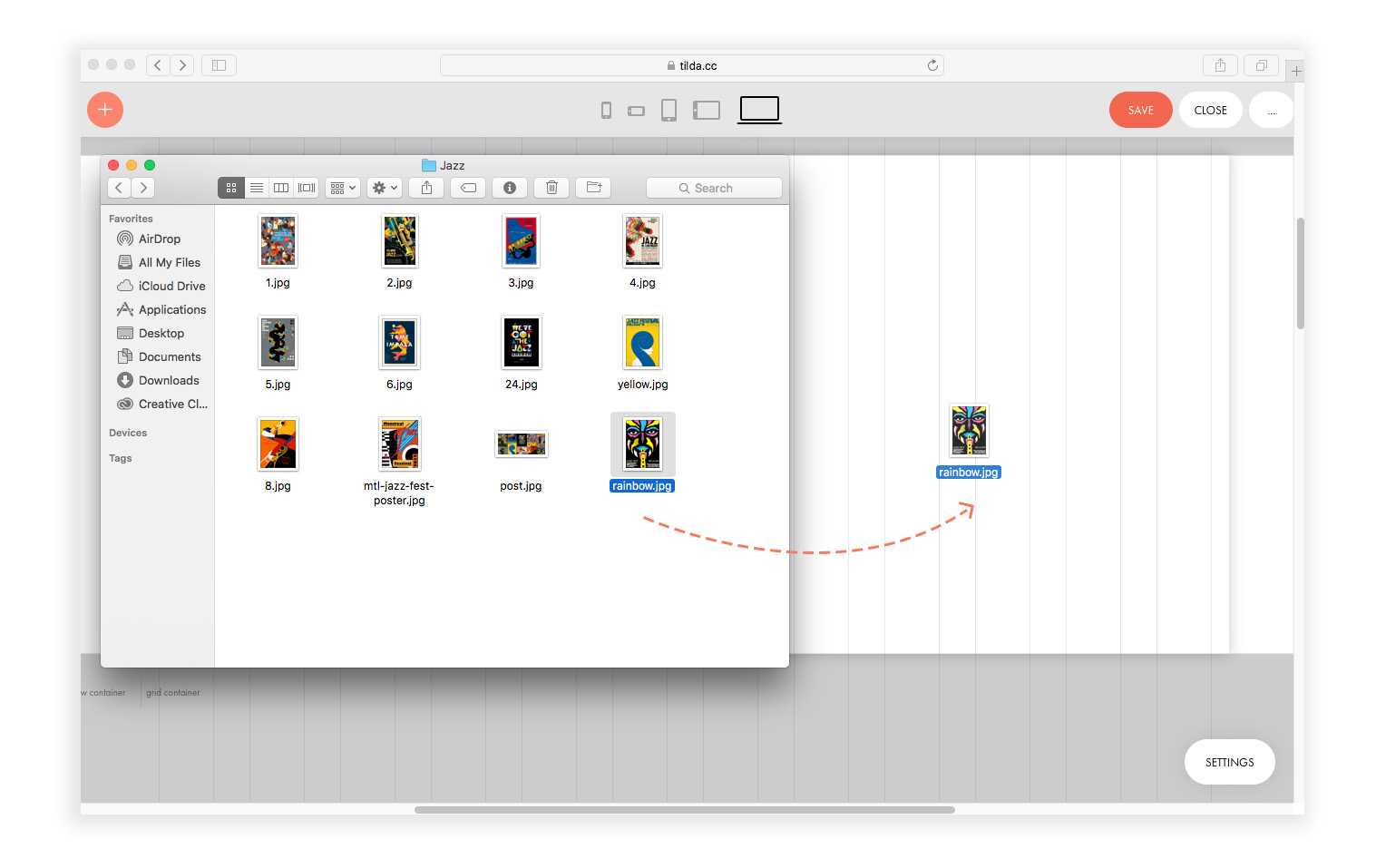Viewport: 1376px width, 868px height.
Task: Open the SETTINGS button
Action: (1229, 762)
